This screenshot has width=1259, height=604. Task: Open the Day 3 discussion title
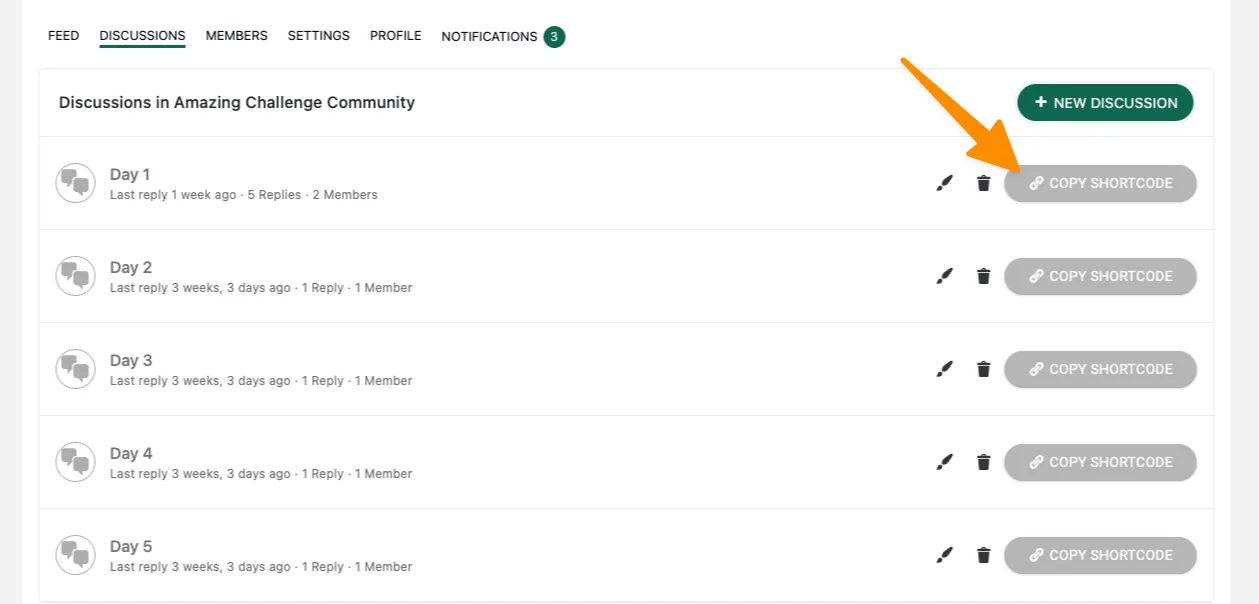[x=131, y=361]
